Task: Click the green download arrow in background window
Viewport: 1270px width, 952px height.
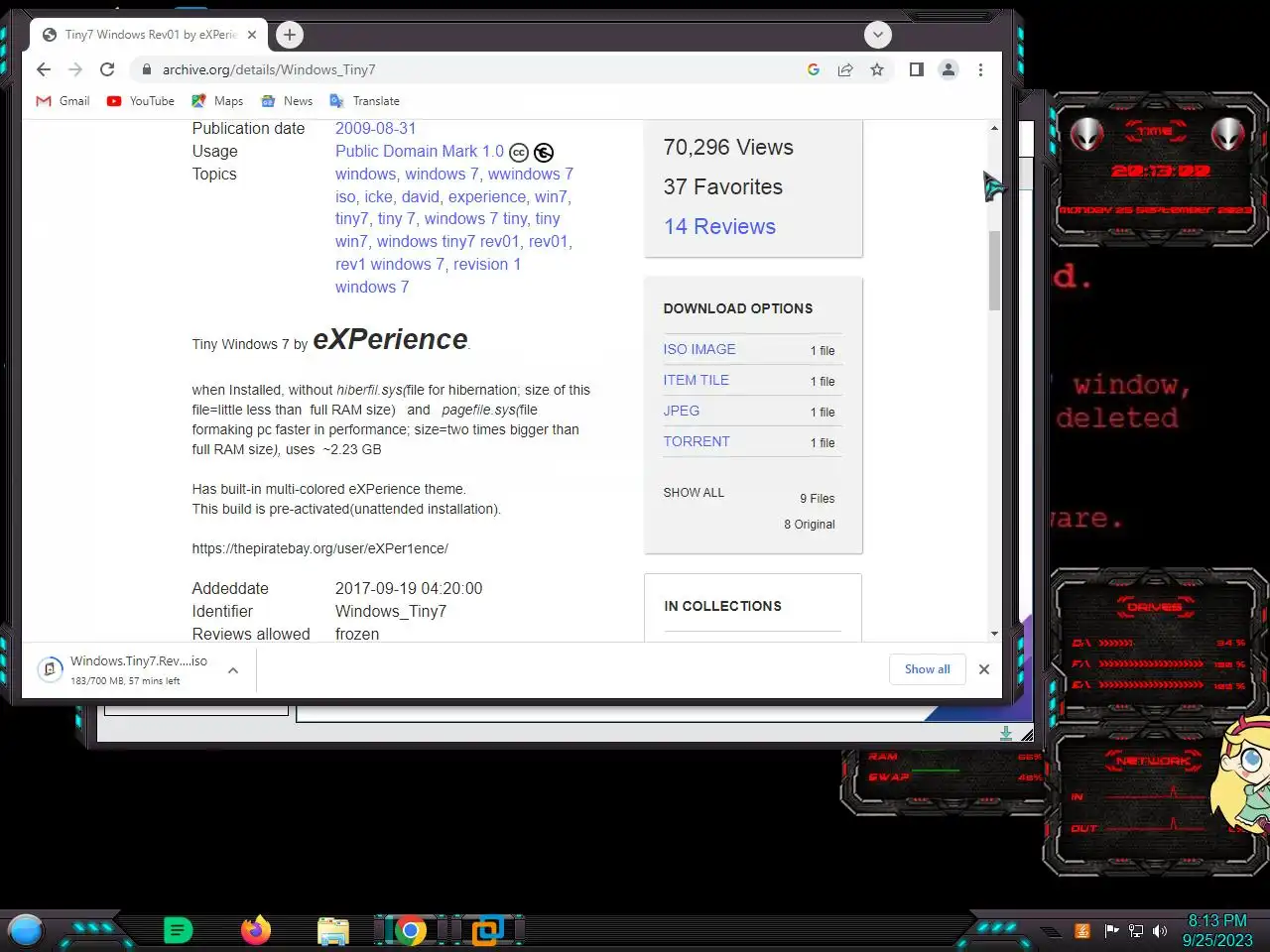Action: click(x=1006, y=733)
